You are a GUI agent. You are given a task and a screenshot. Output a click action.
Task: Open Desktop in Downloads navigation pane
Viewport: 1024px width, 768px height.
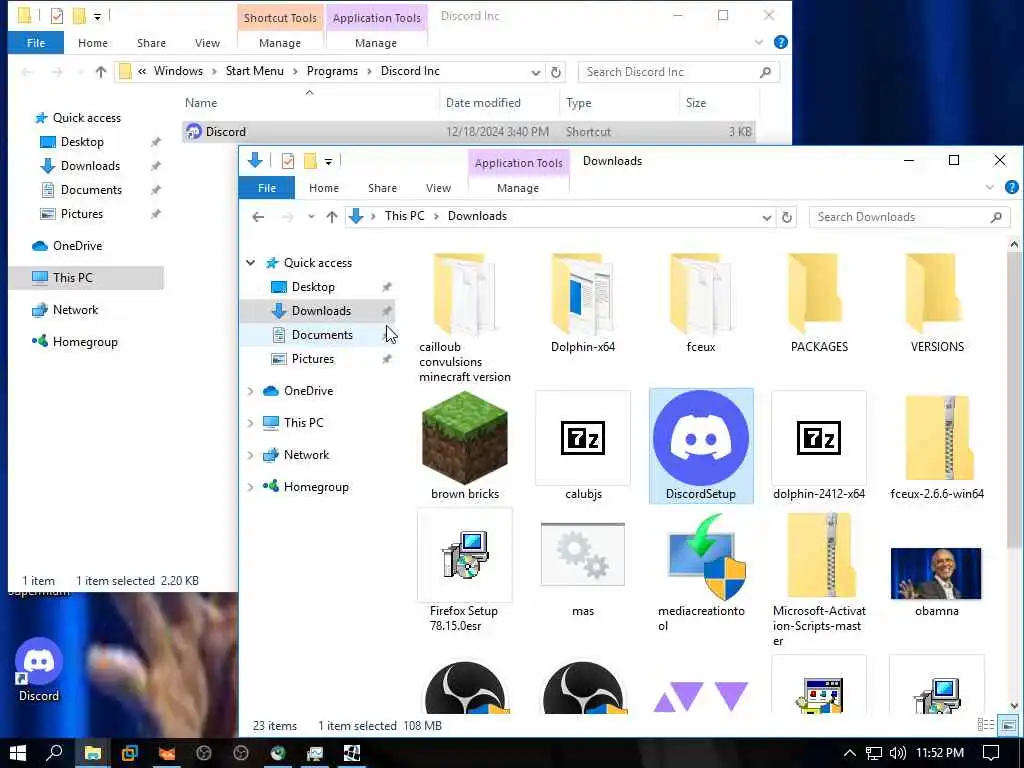(x=313, y=287)
